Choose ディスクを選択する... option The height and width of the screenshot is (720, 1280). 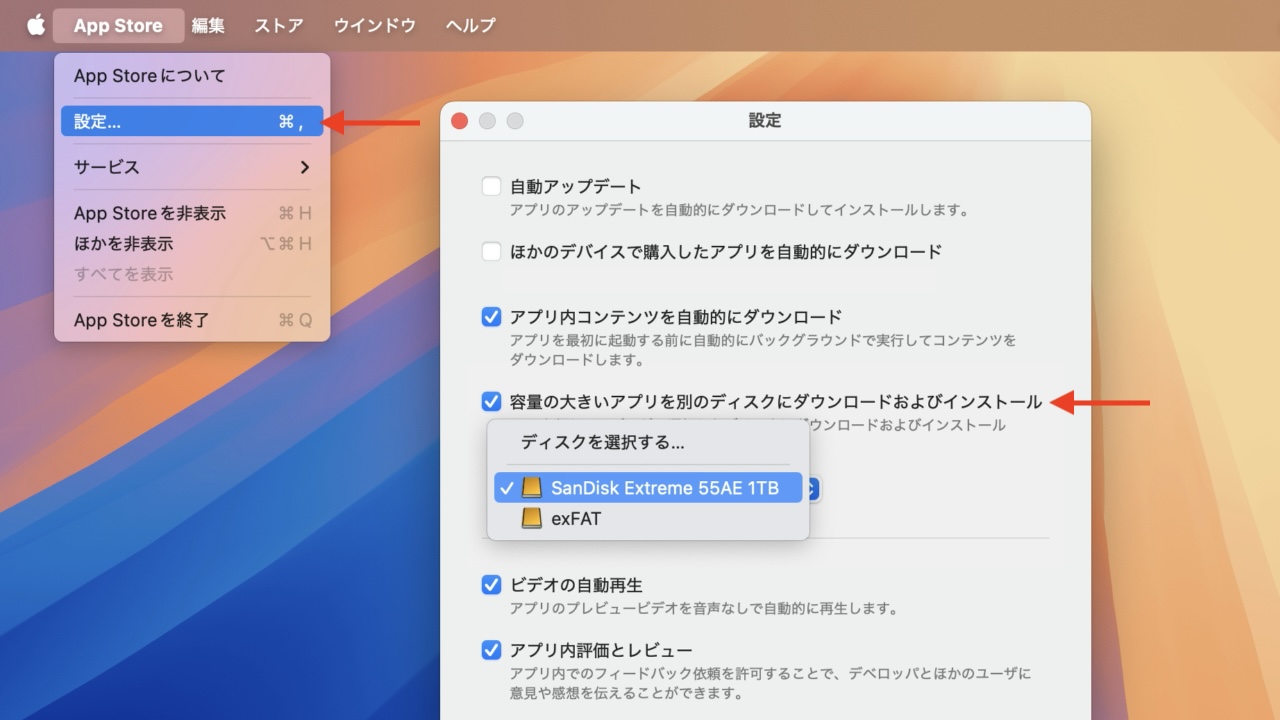pos(647,442)
